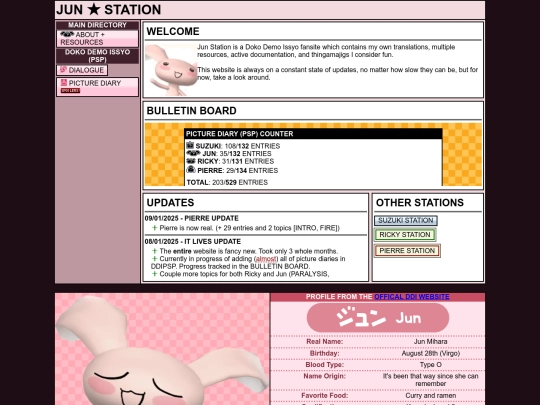
Task: Click the Birthday value 'August 28th (Virgo)'
Action: 430,353
